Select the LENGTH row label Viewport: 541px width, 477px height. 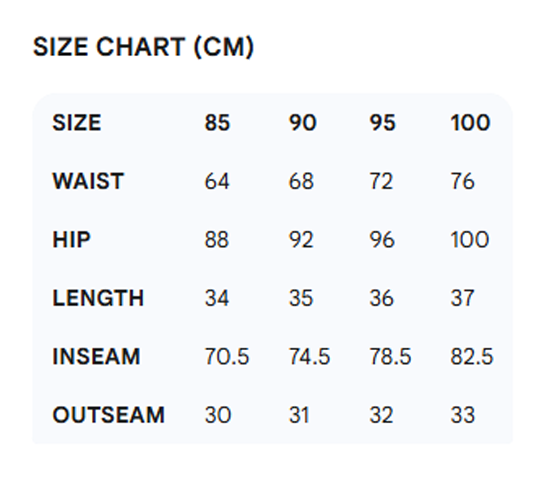(x=98, y=298)
